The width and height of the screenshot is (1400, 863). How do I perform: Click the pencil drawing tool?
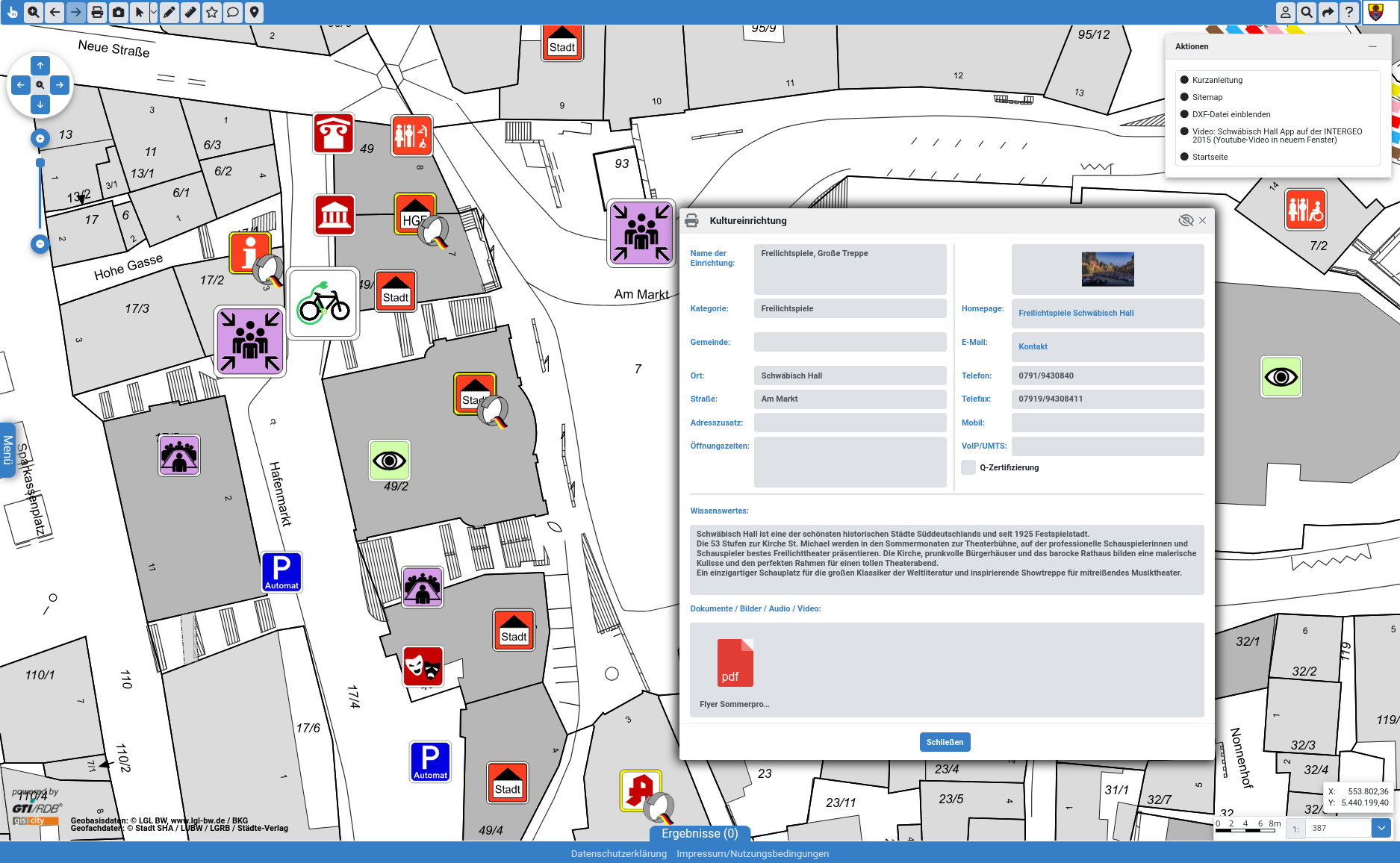tap(169, 12)
